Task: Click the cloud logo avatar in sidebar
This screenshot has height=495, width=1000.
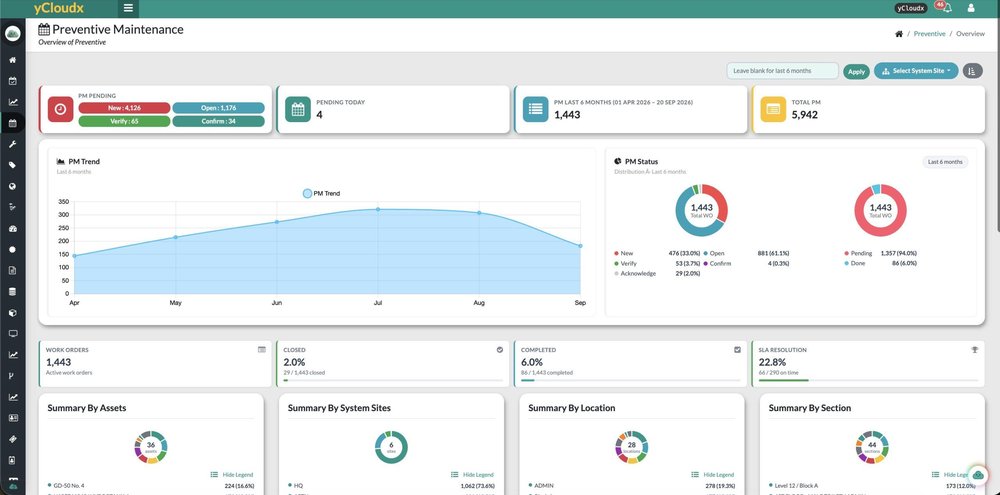Action: coord(13,34)
